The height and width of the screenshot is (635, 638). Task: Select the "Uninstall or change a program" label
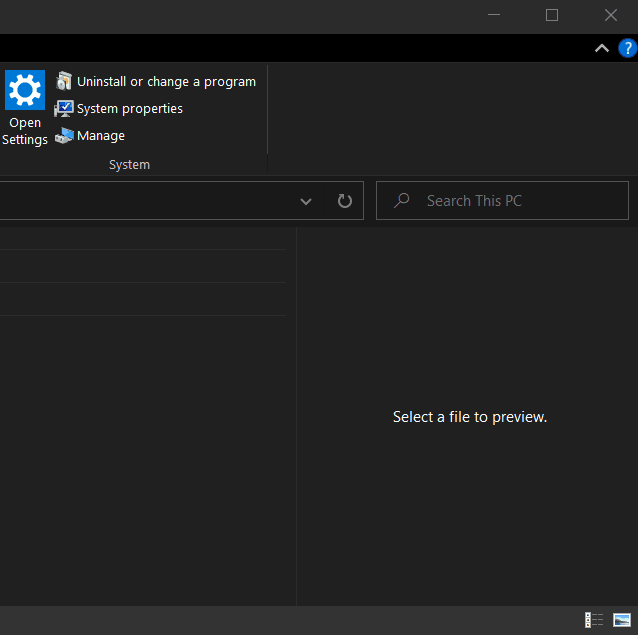tap(166, 82)
